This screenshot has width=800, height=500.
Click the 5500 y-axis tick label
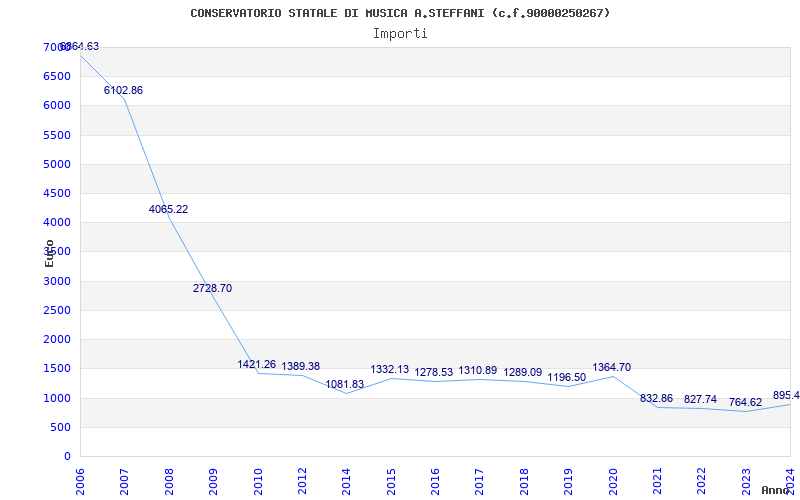pos(57,135)
